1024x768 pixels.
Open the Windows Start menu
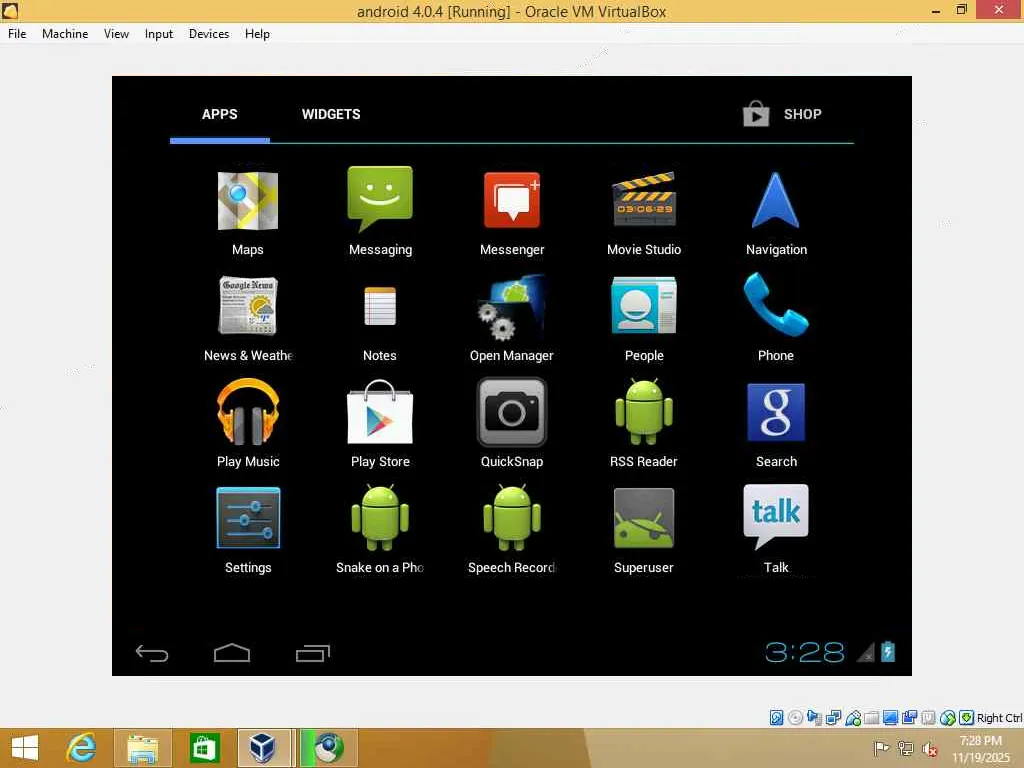[25, 748]
